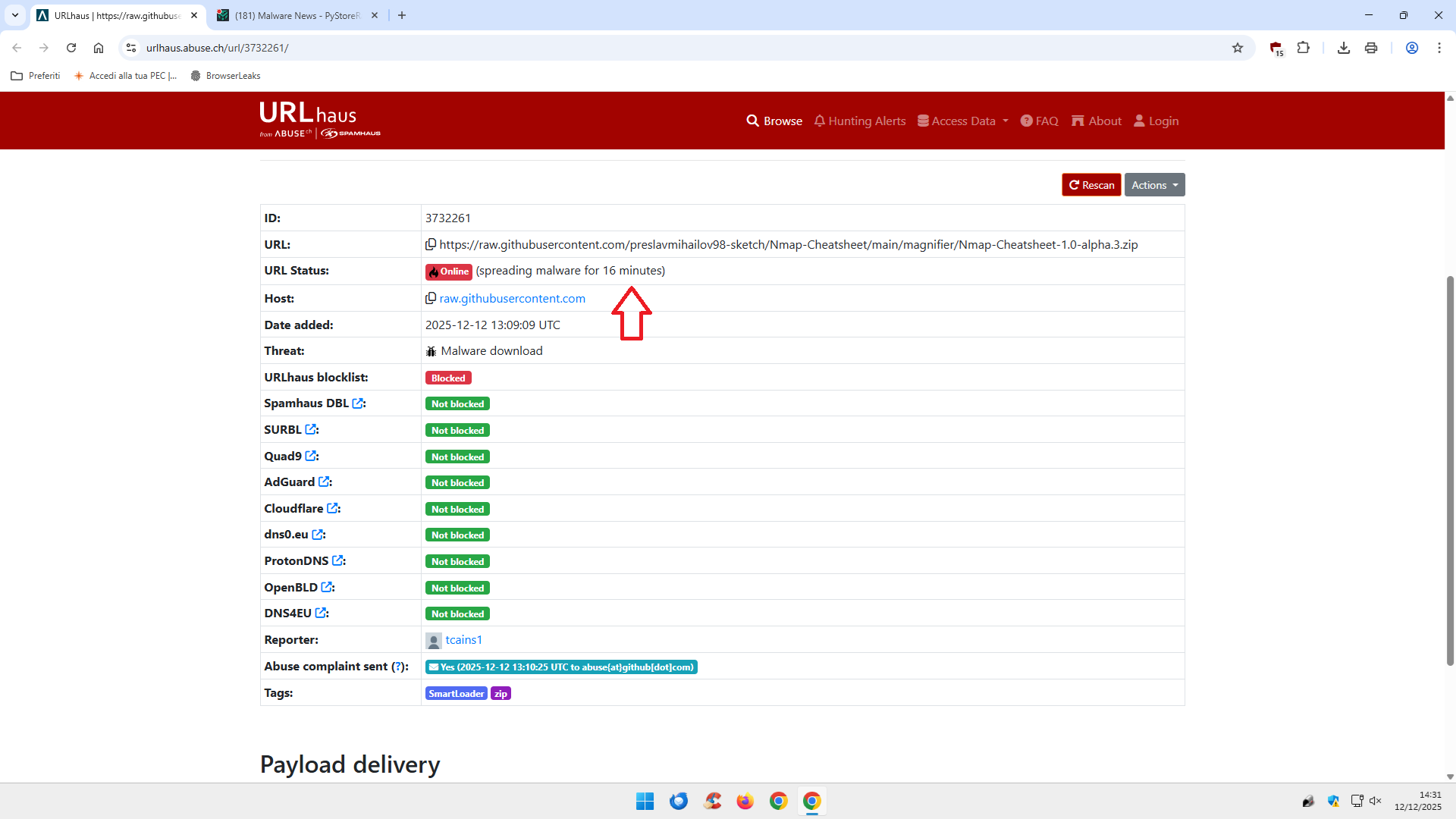Screen dimensions: 1456x819
Task: Click the back navigation arrow
Action: click(x=17, y=48)
